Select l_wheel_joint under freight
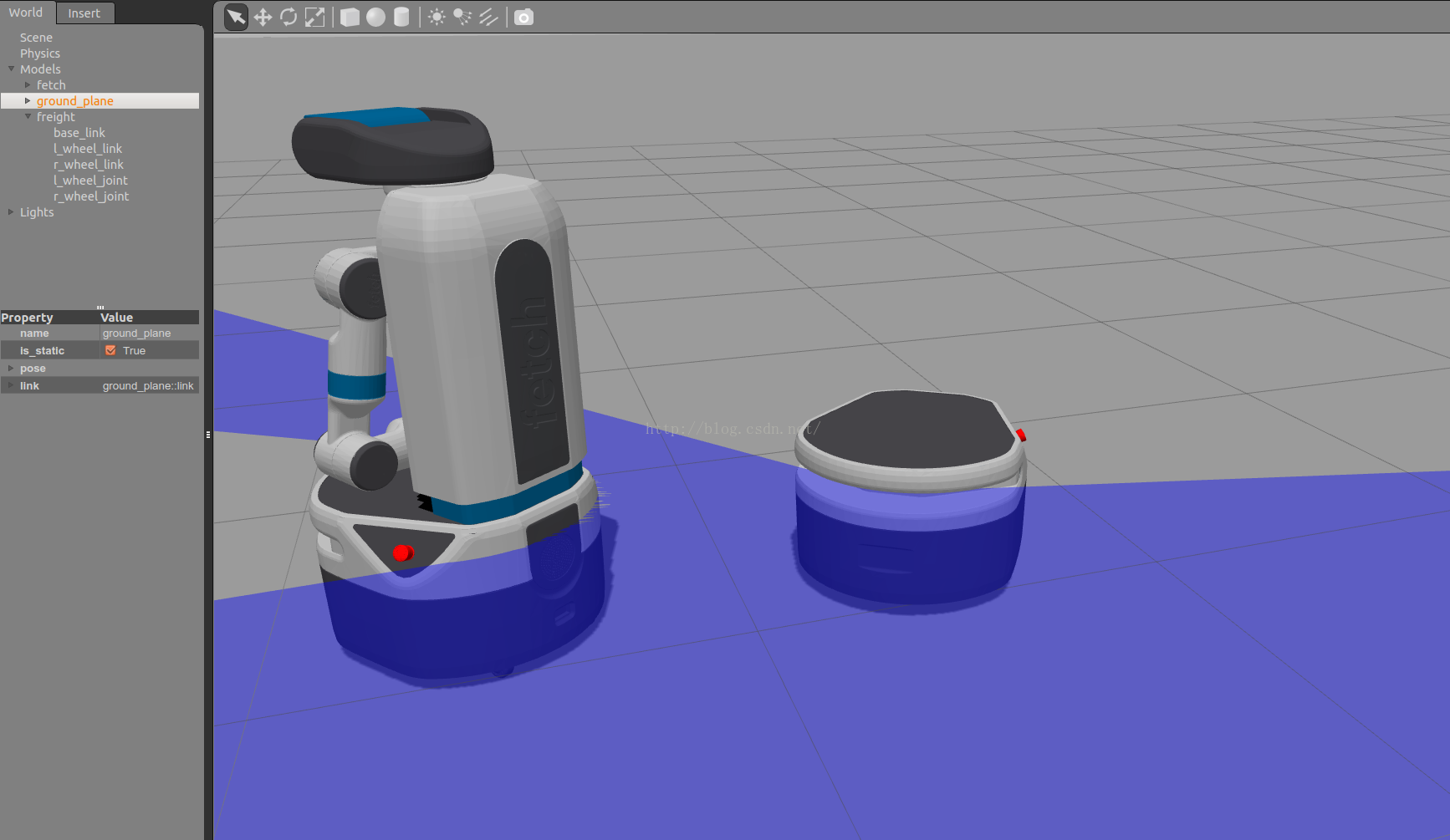 90,181
